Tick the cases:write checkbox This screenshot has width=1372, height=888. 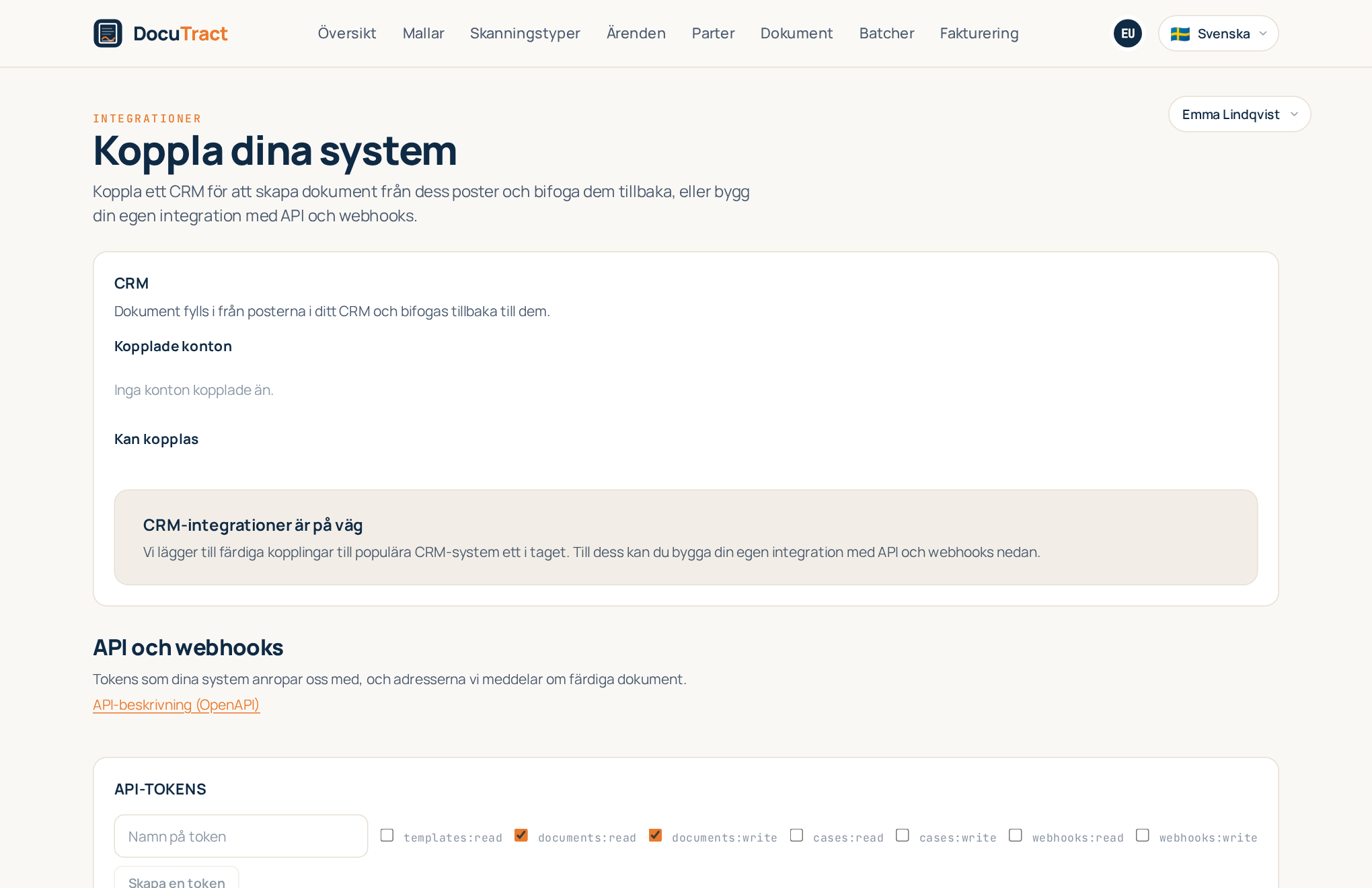click(903, 835)
